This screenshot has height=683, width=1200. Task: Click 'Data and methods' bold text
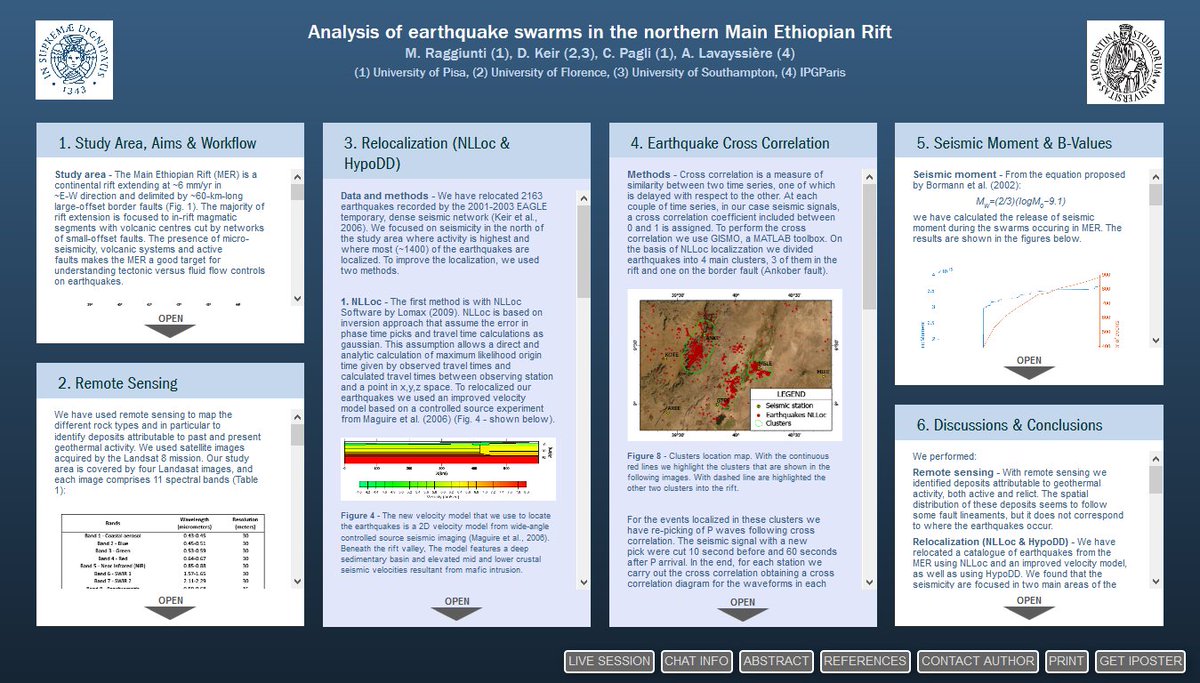383,195
